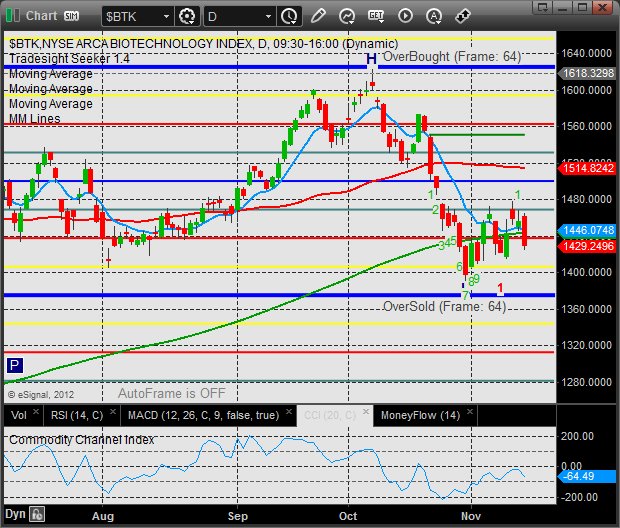Click the Aug label on time axis
Viewport: 620px width, 528px height.
[103, 516]
